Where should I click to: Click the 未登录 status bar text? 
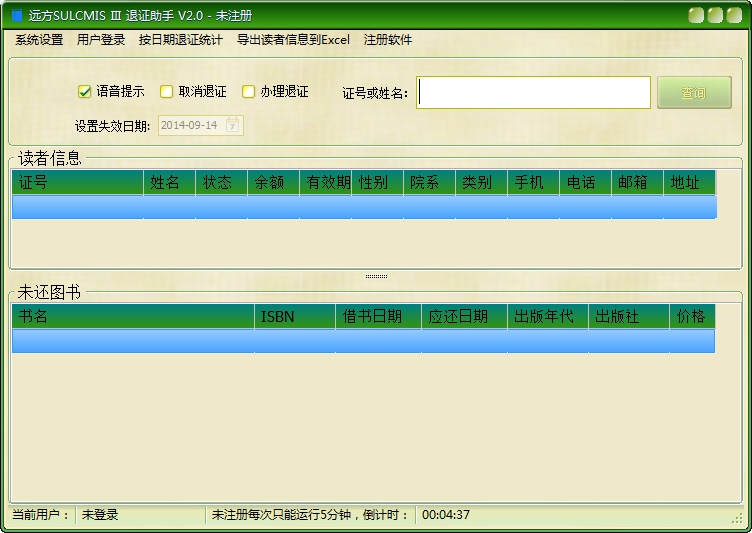point(100,515)
